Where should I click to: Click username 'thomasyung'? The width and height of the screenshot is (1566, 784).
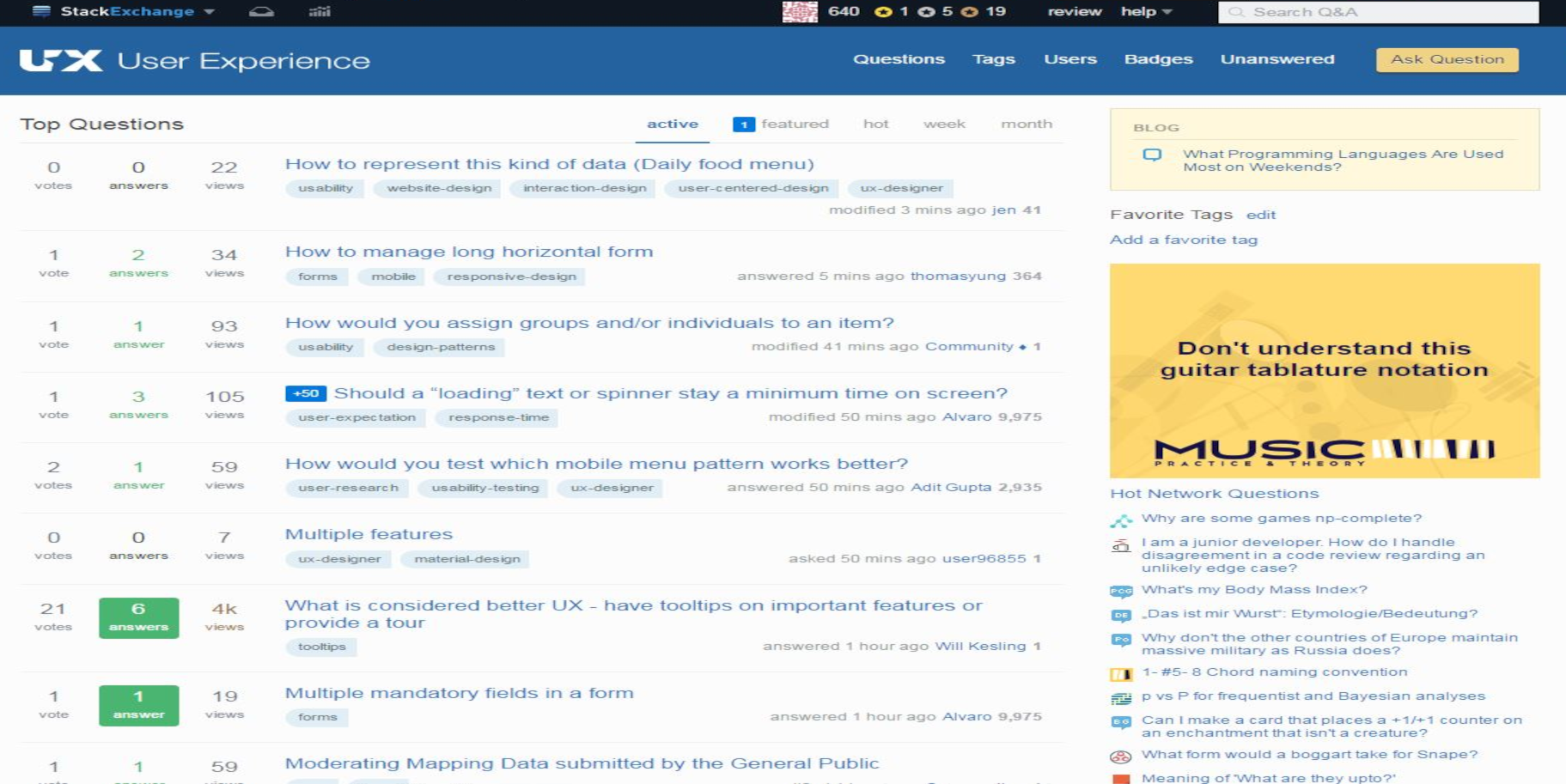pos(958,276)
